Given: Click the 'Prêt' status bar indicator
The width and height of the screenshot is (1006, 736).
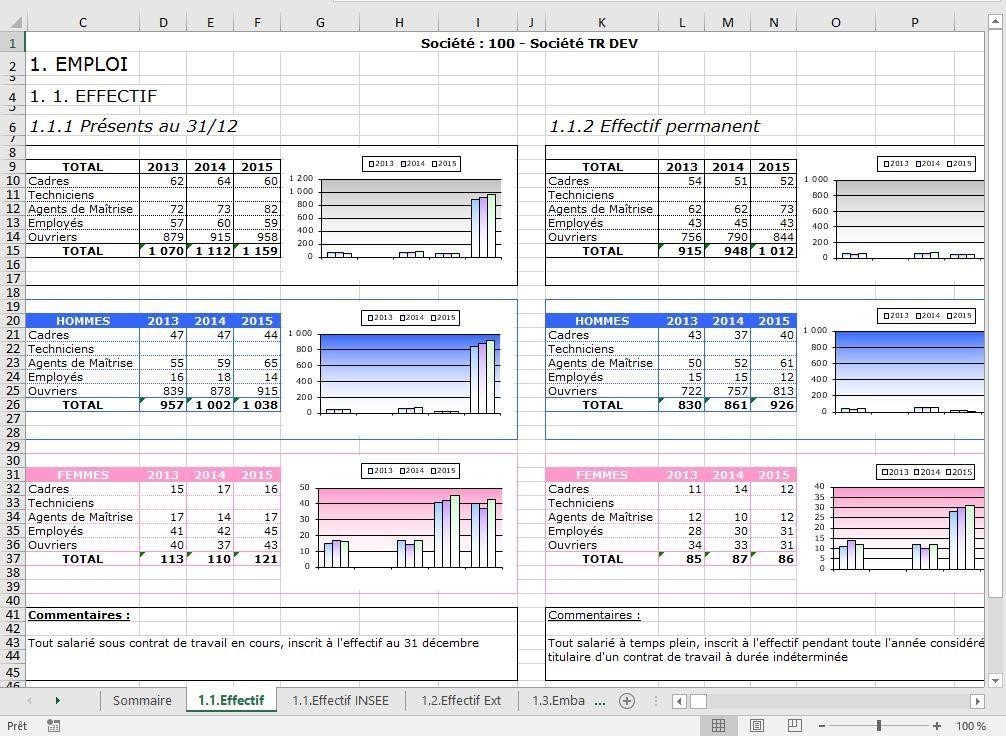Looking at the screenshot, I should (x=17, y=726).
